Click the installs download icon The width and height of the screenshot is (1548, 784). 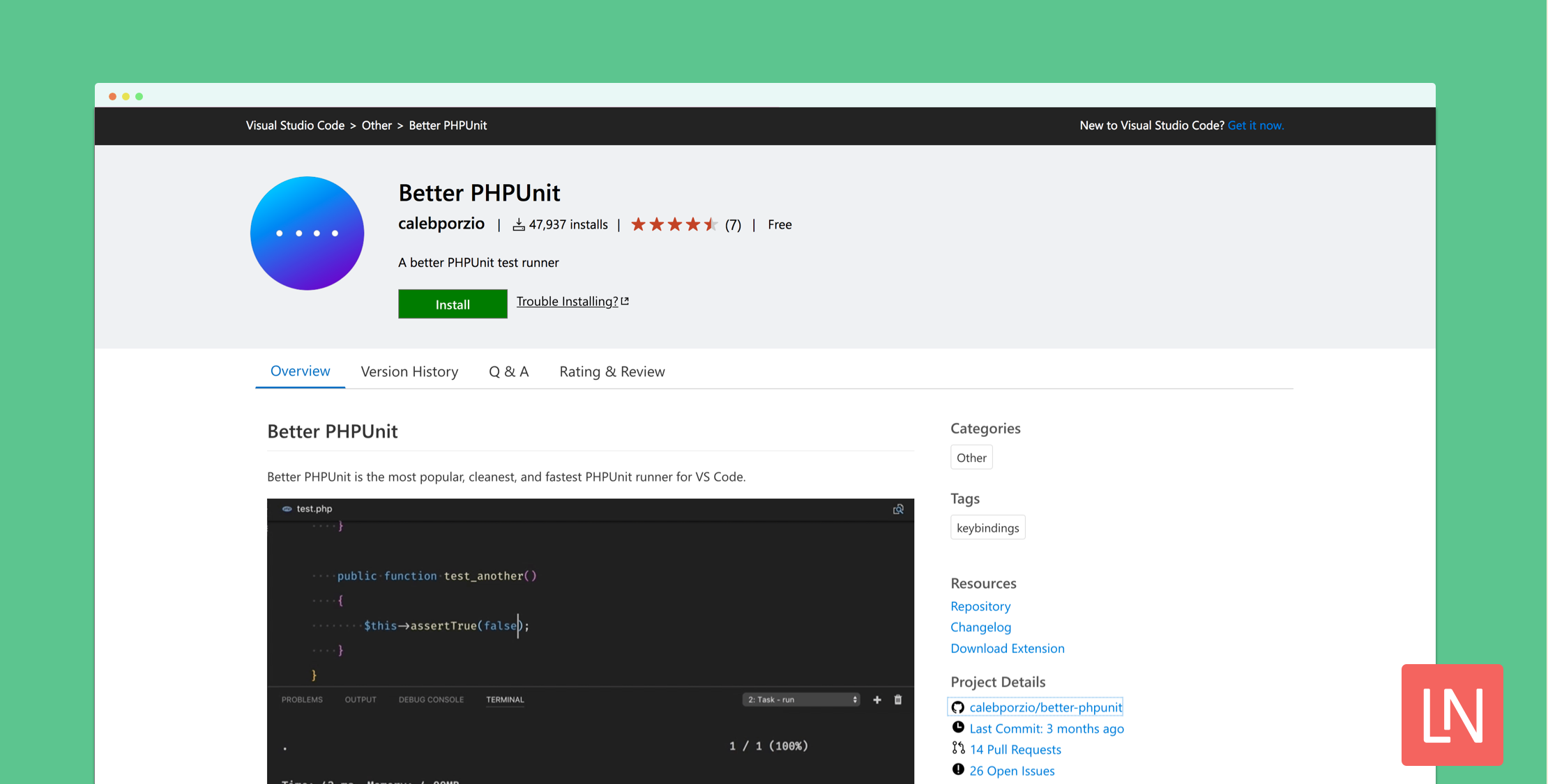click(519, 224)
